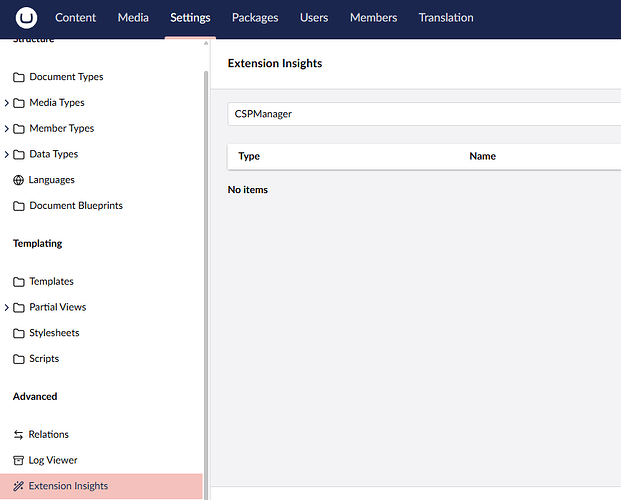Click the Media Types folder icon

tap(19, 103)
